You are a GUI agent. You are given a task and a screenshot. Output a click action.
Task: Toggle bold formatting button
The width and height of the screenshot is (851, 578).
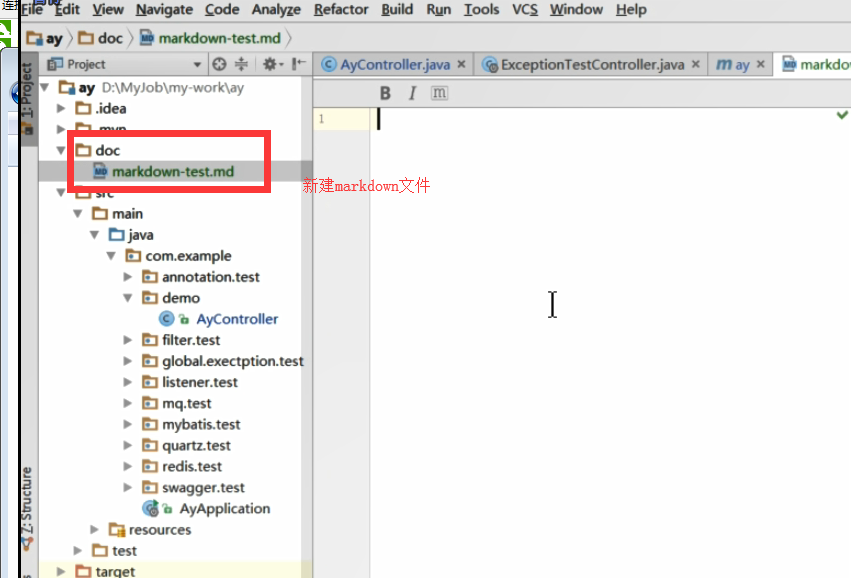[x=385, y=93]
